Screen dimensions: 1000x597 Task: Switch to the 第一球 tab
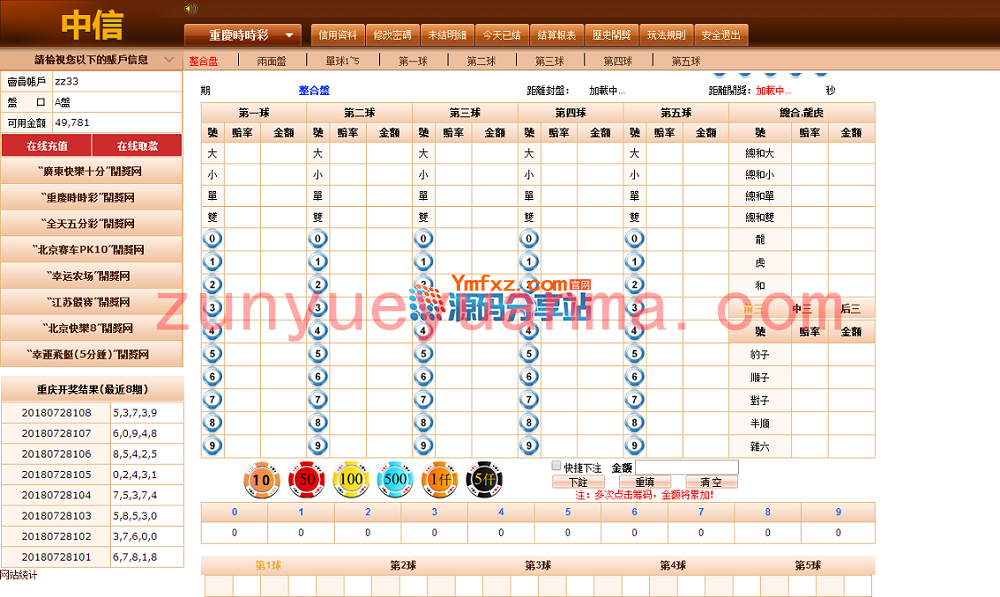pyautogui.click(x=413, y=61)
